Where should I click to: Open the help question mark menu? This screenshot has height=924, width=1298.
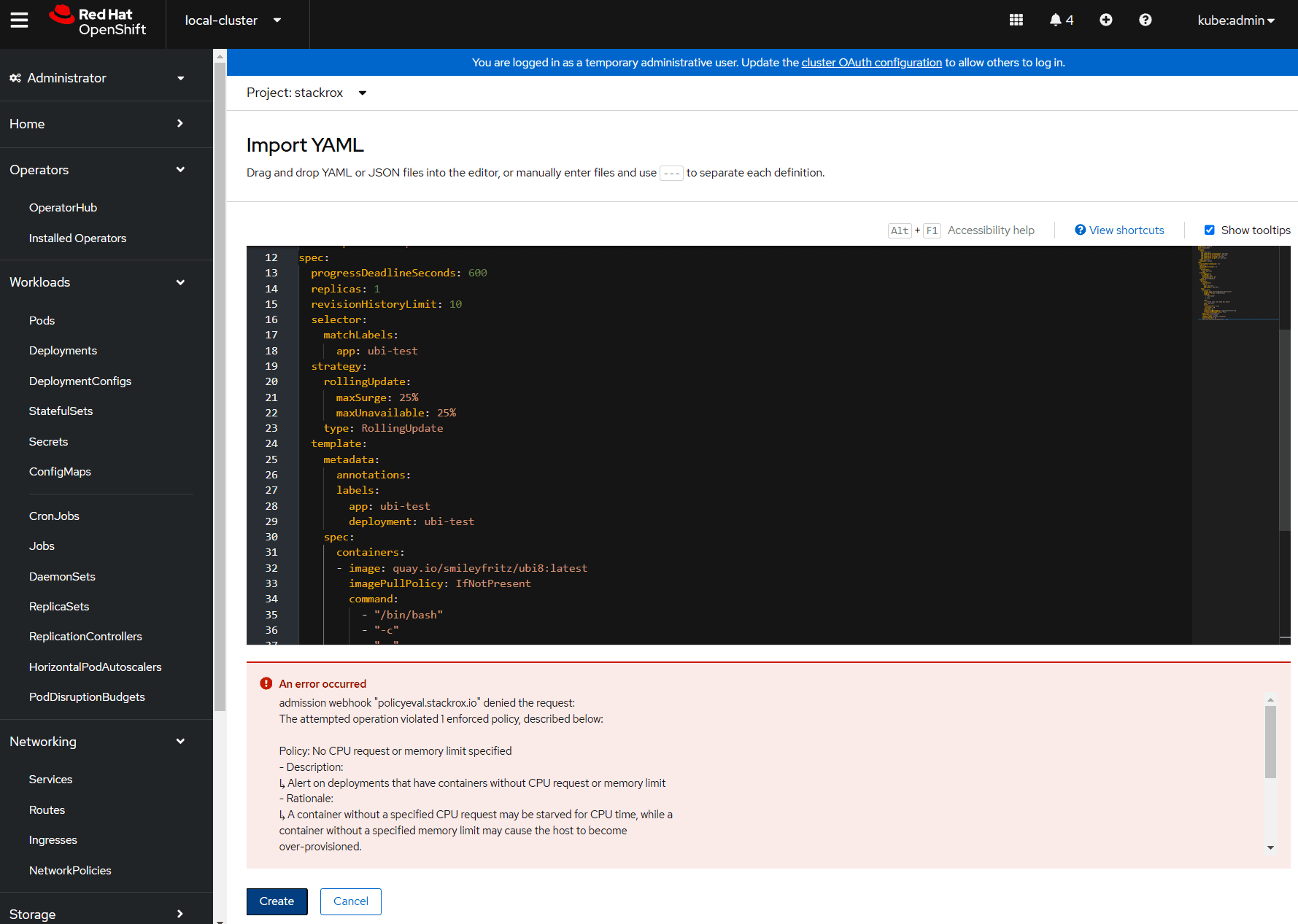pos(1146,20)
